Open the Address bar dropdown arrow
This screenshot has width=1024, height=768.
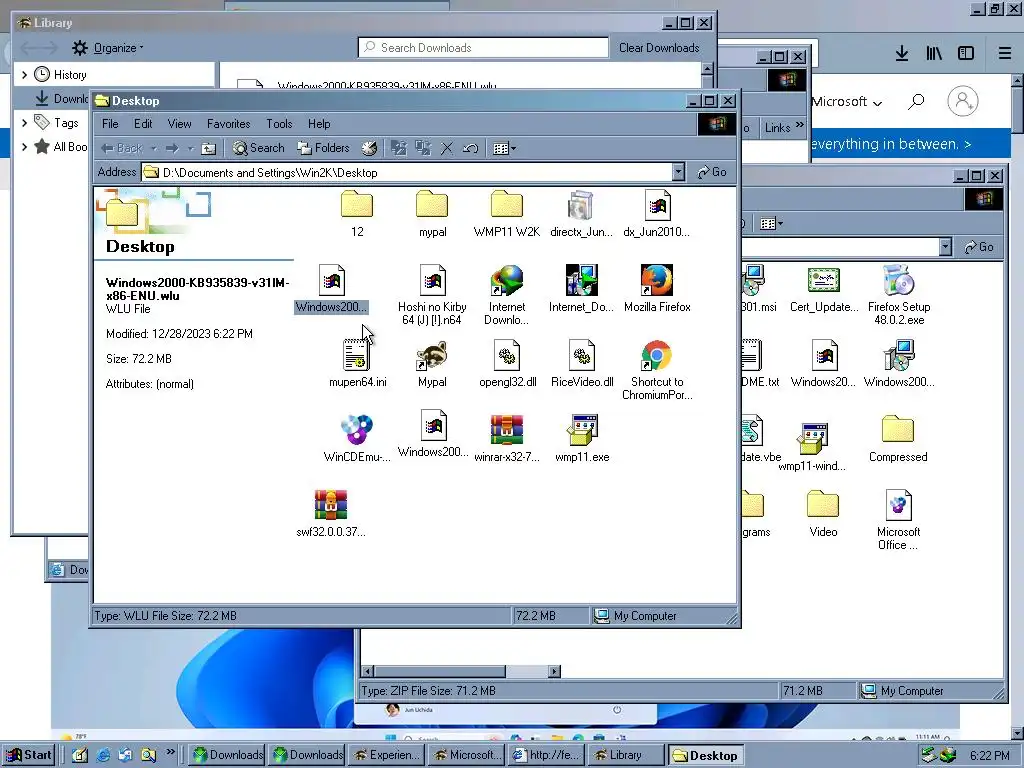click(x=679, y=172)
